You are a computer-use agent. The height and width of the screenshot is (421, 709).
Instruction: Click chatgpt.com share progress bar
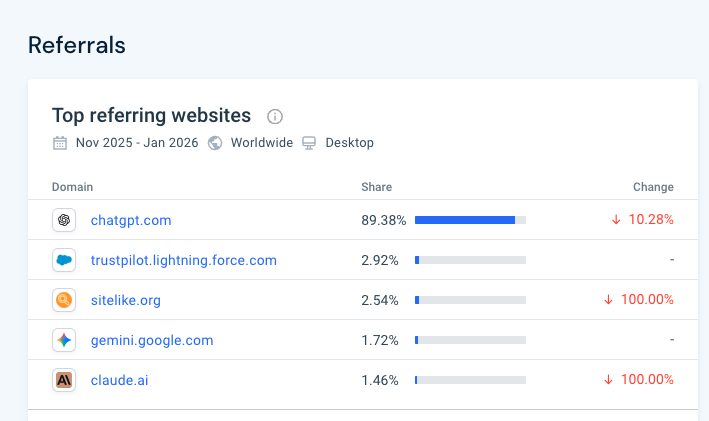point(470,220)
